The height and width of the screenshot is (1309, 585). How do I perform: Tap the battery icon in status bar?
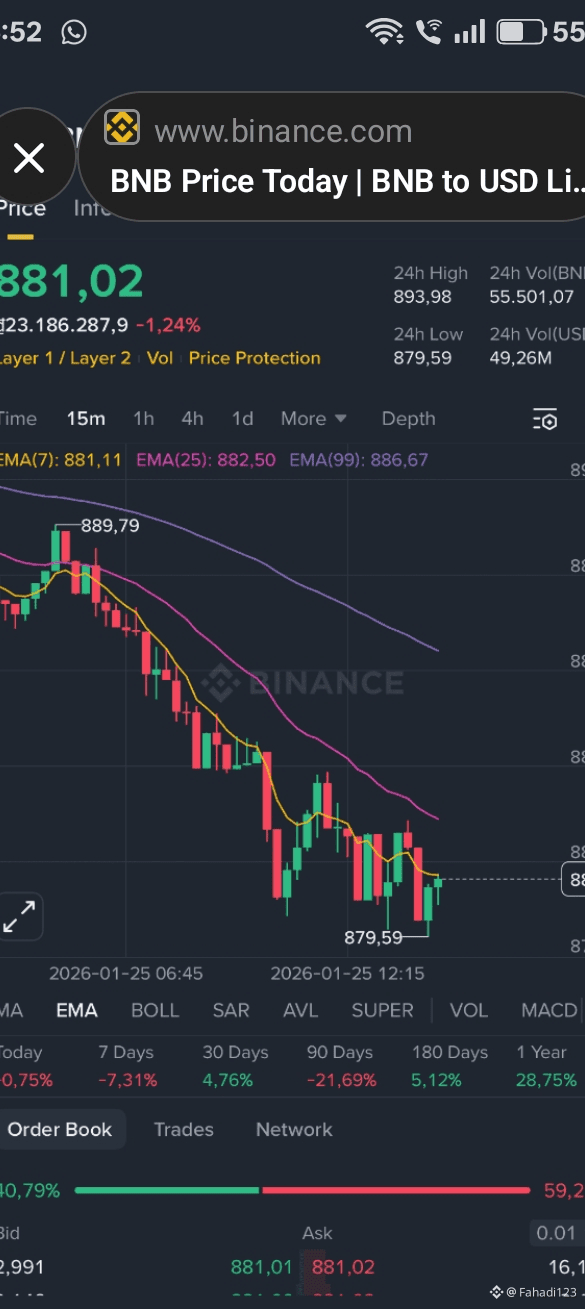pos(521,32)
